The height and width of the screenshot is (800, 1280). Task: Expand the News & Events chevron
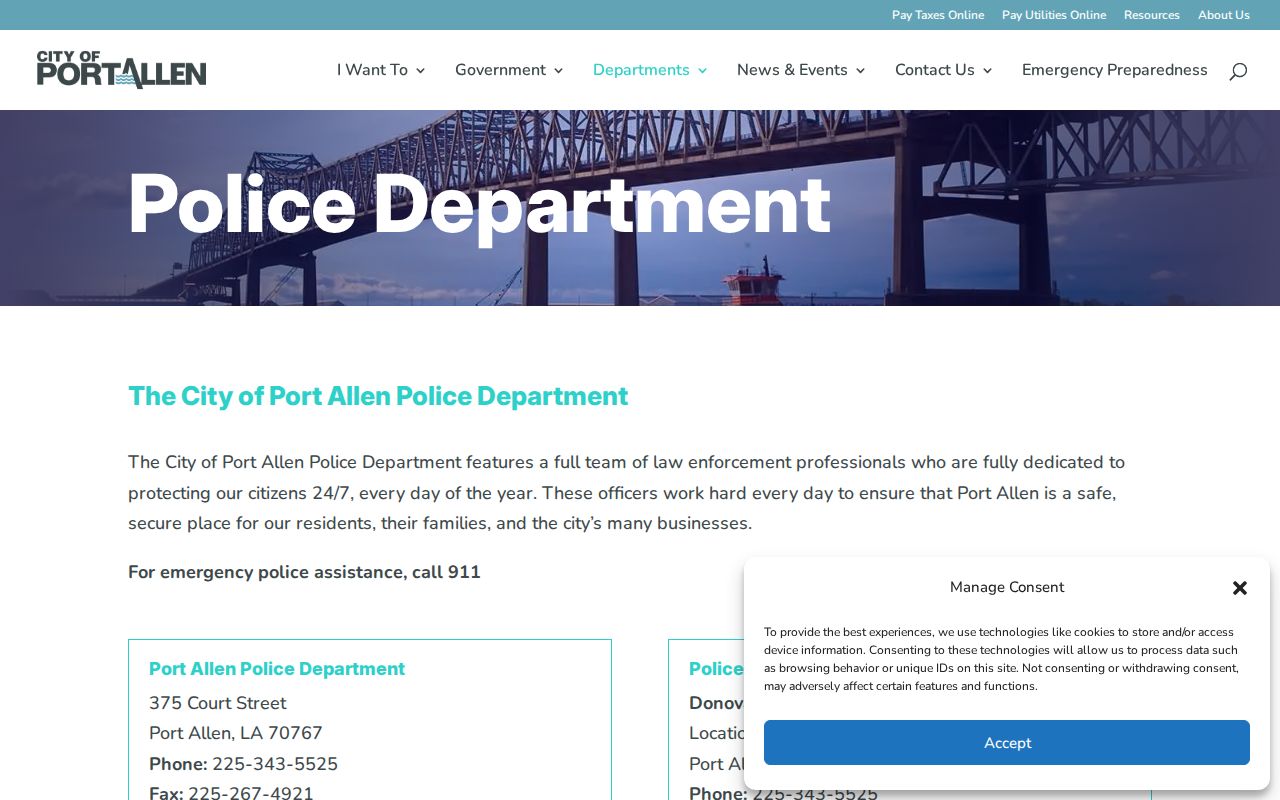pyautogui.click(x=860, y=71)
